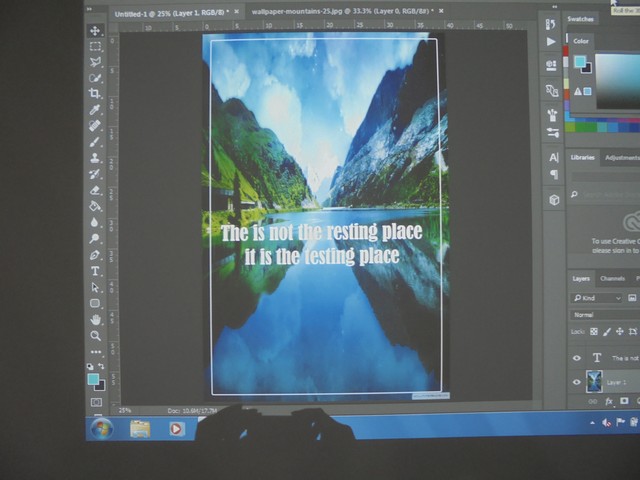Open the layer Kind filter dropdown

[x=598, y=298]
